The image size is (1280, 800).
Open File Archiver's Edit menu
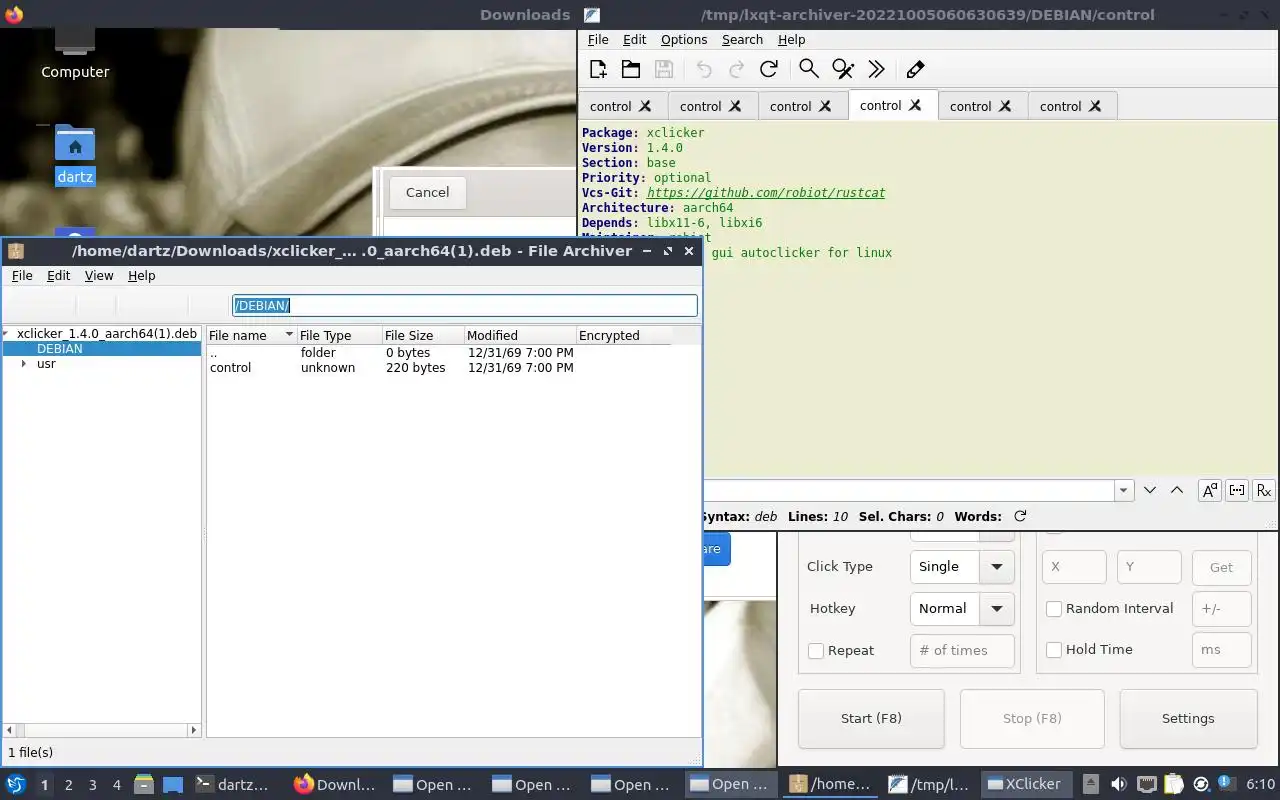click(x=59, y=275)
